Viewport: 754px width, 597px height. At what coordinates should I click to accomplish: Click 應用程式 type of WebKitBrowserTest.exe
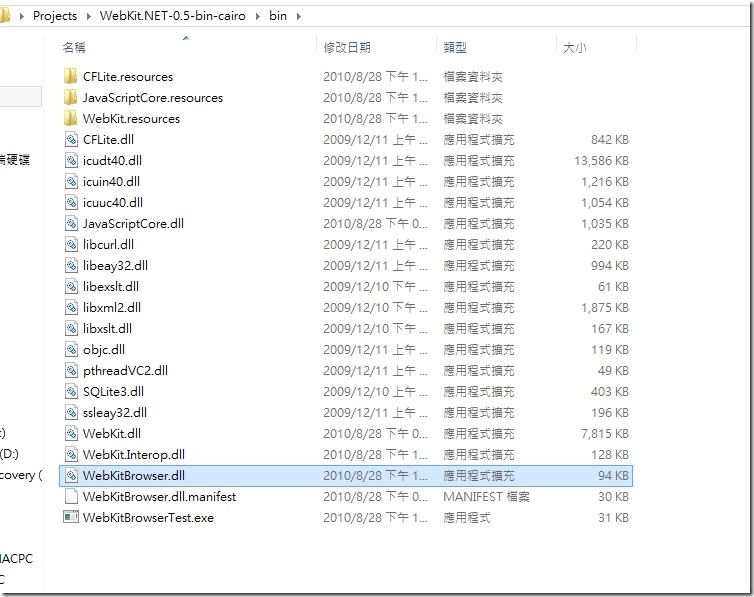[x=467, y=517]
